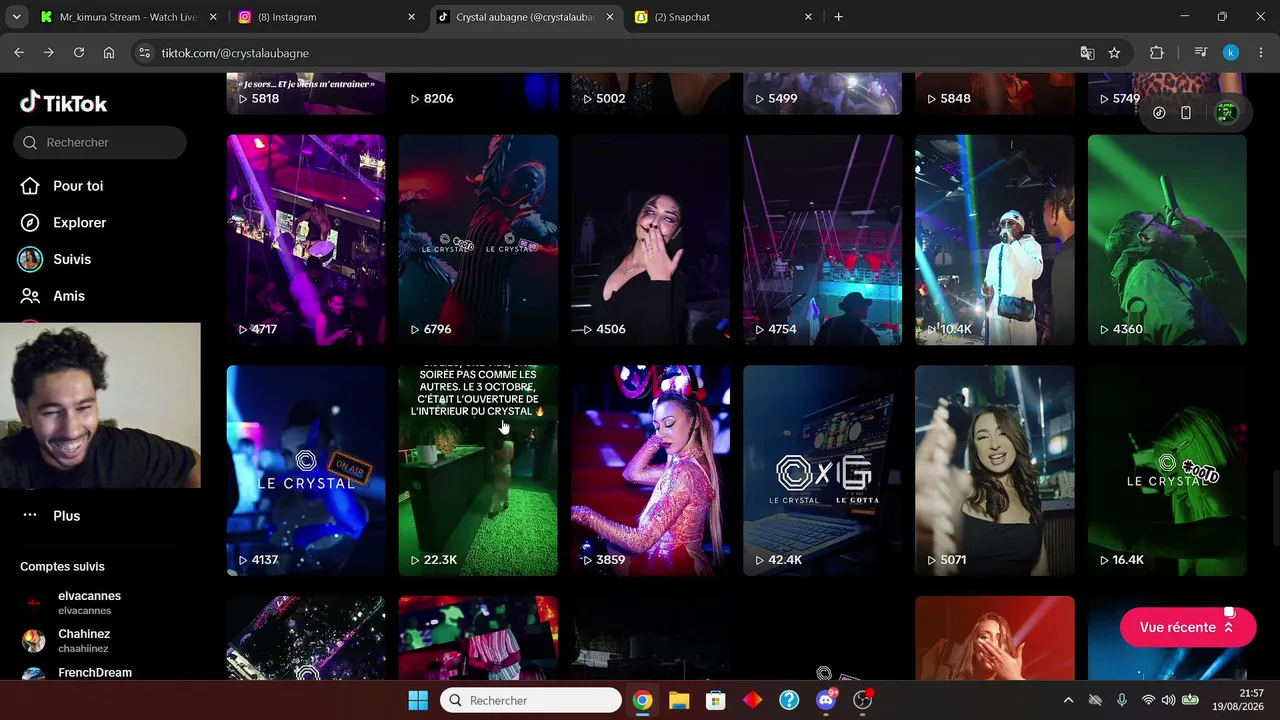This screenshot has height=720, width=1280.
Task: Open the Get Help question mark app
Action: (x=789, y=700)
